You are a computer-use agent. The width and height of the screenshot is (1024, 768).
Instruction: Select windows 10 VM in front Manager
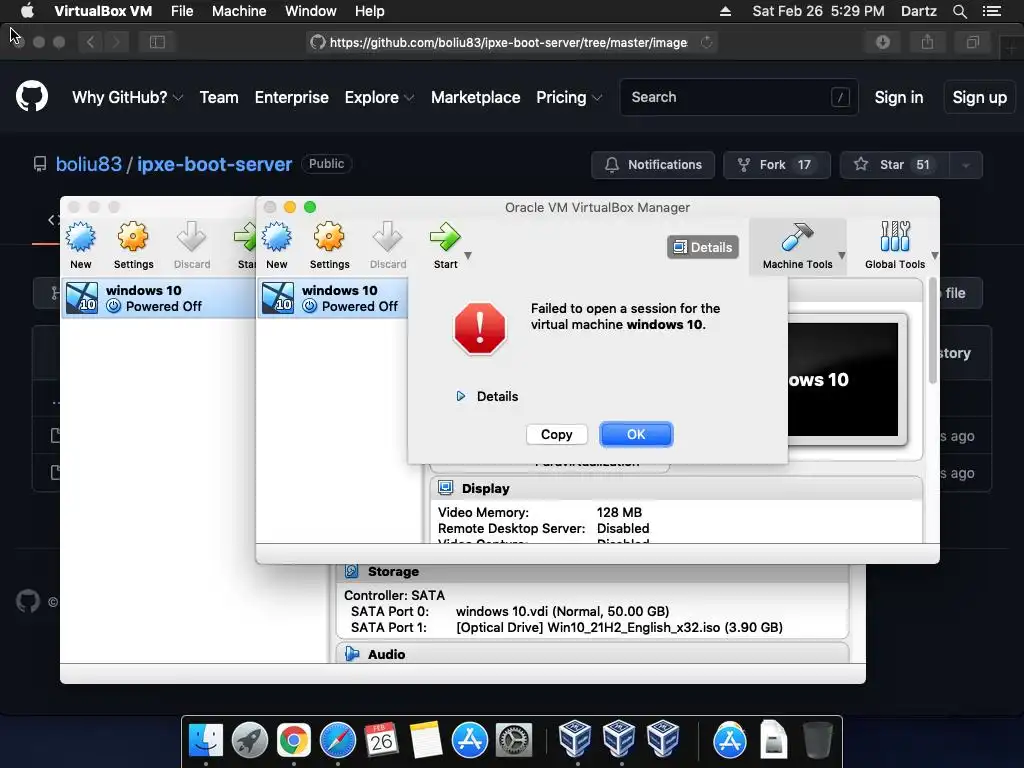tap(332, 298)
